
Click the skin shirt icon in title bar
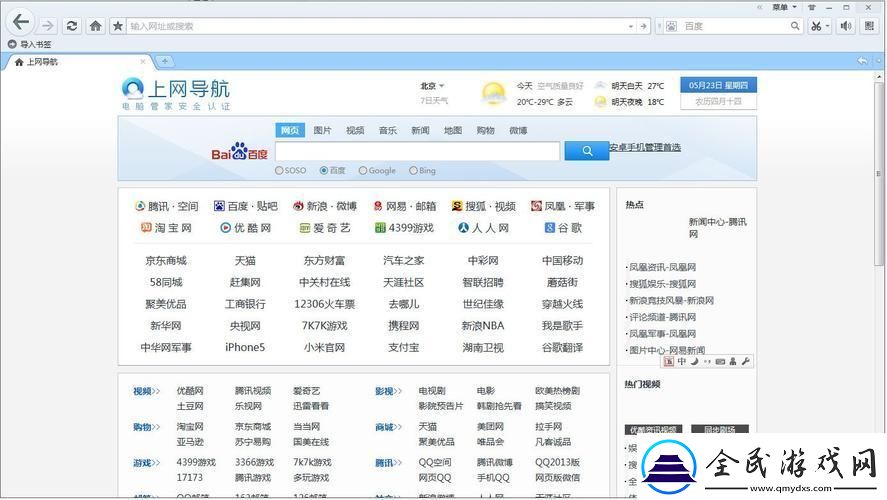point(812,7)
